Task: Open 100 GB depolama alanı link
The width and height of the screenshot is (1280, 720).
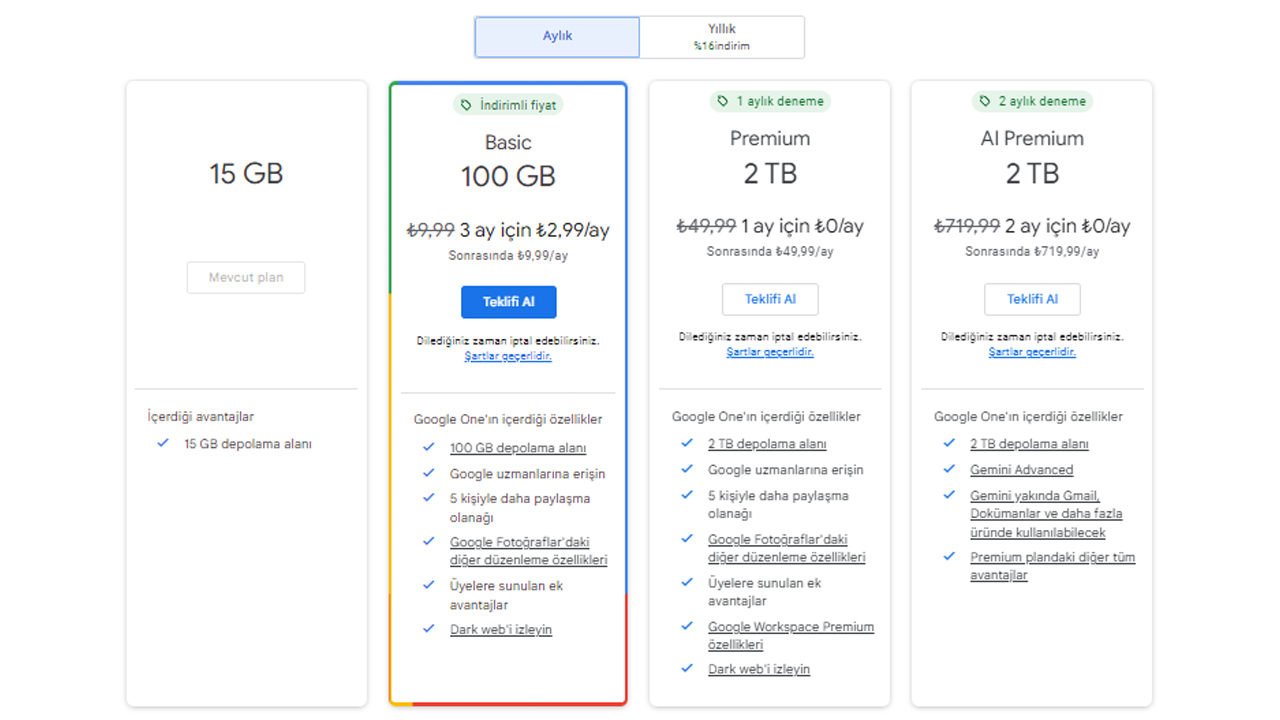Action: [518, 448]
